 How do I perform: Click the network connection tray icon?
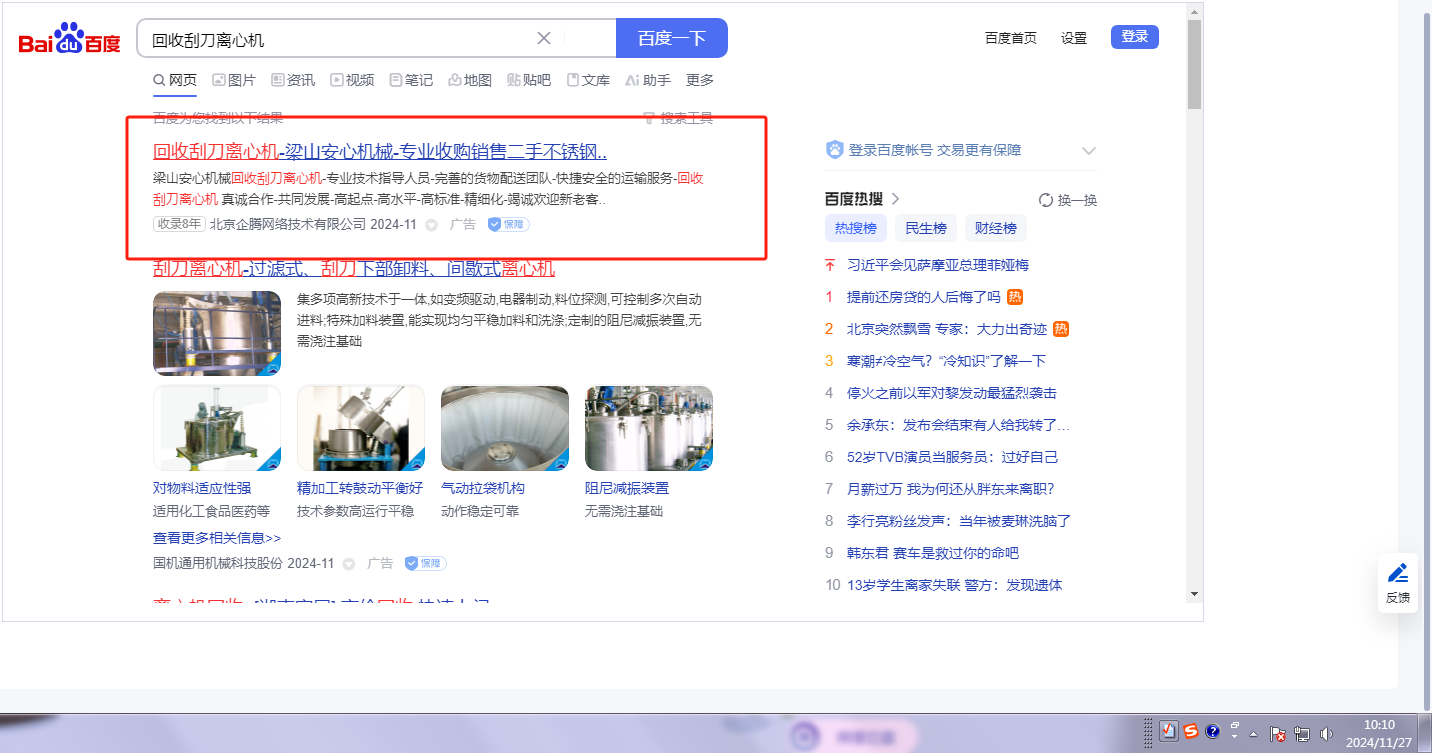tap(1302, 734)
